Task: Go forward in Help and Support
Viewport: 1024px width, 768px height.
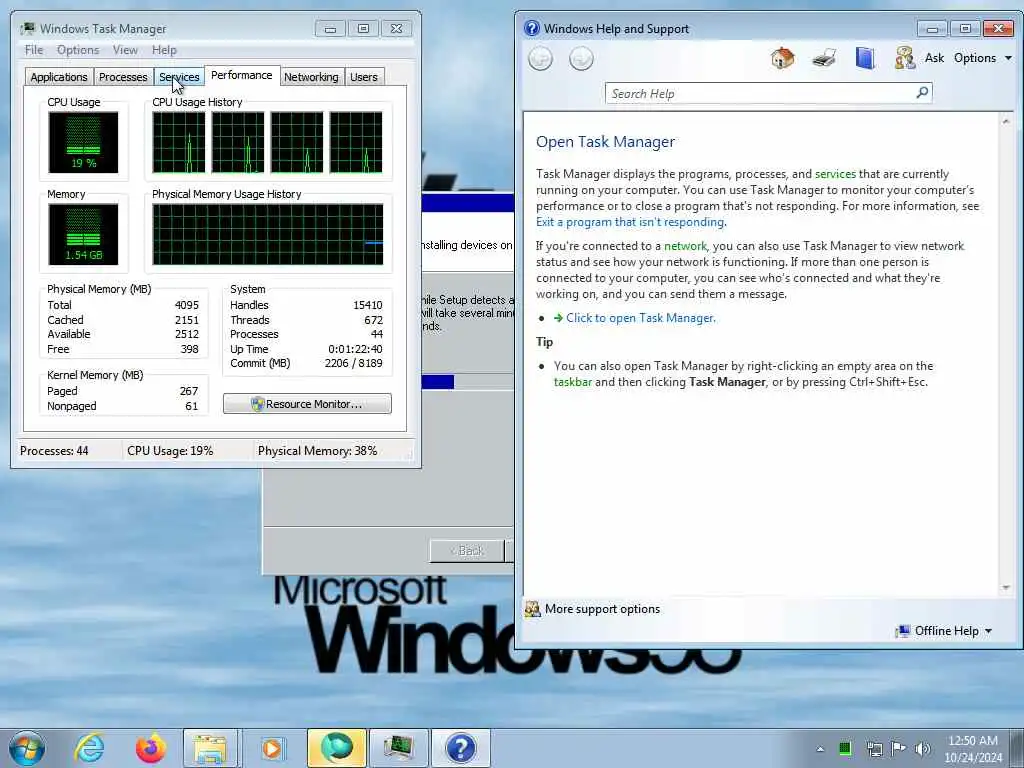Action: [x=581, y=59]
